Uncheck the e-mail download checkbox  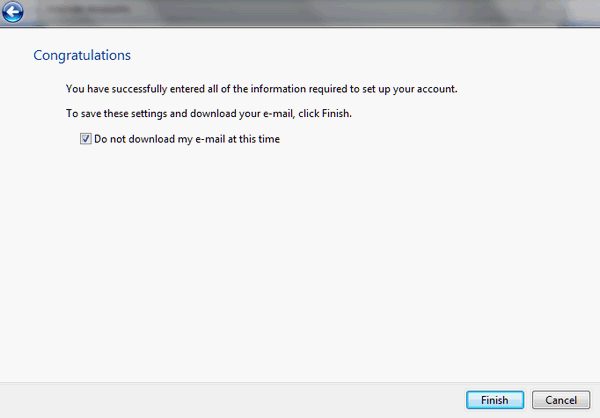tap(86, 139)
